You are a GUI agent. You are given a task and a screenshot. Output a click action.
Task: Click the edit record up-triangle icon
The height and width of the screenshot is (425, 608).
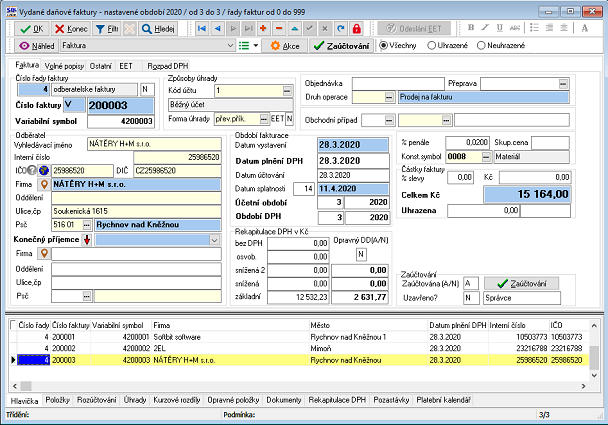[x=295, y=28]
